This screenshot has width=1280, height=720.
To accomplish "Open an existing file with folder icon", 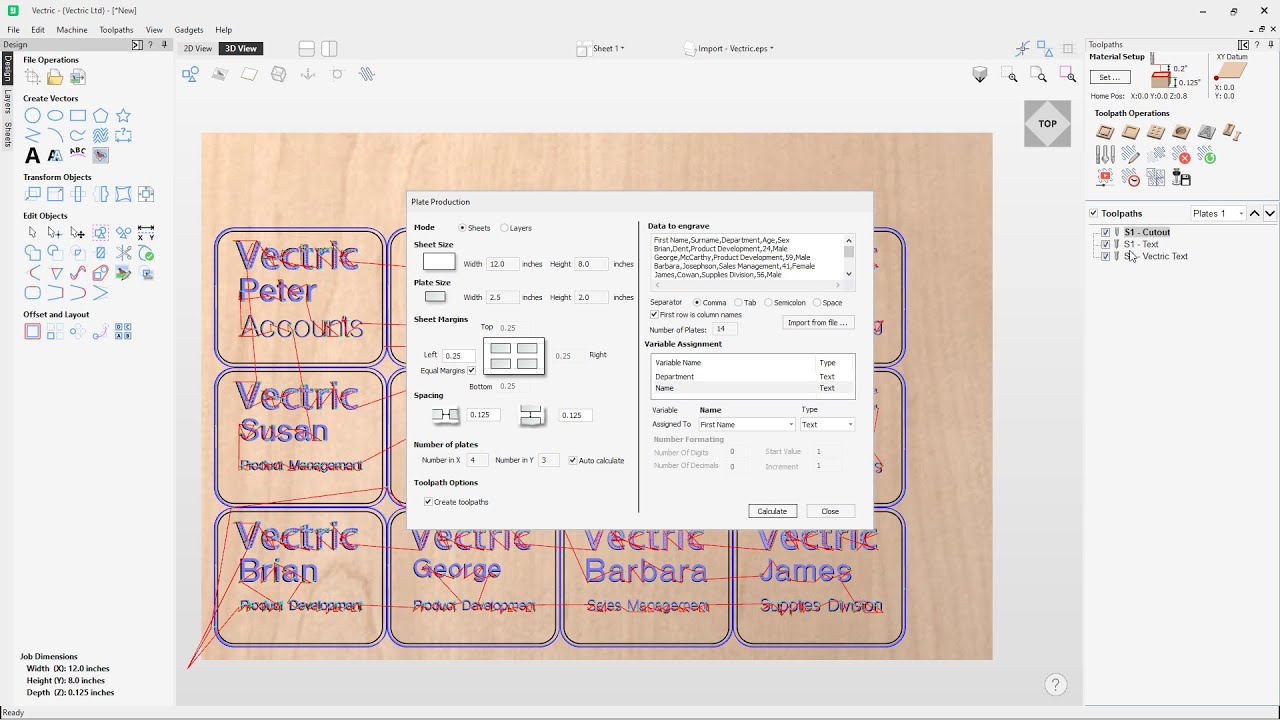I will pyautogui.click(x=55, y=77).
